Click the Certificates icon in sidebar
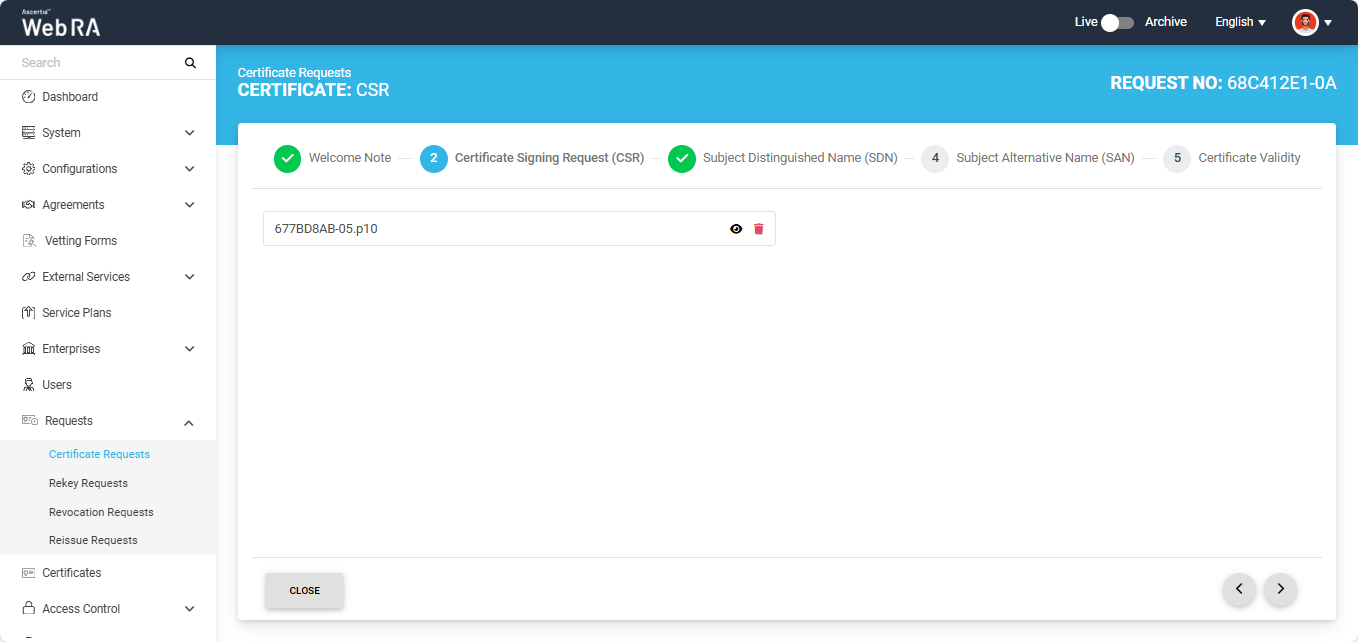This screenshot has width=1358, height=642. point(29,573)
